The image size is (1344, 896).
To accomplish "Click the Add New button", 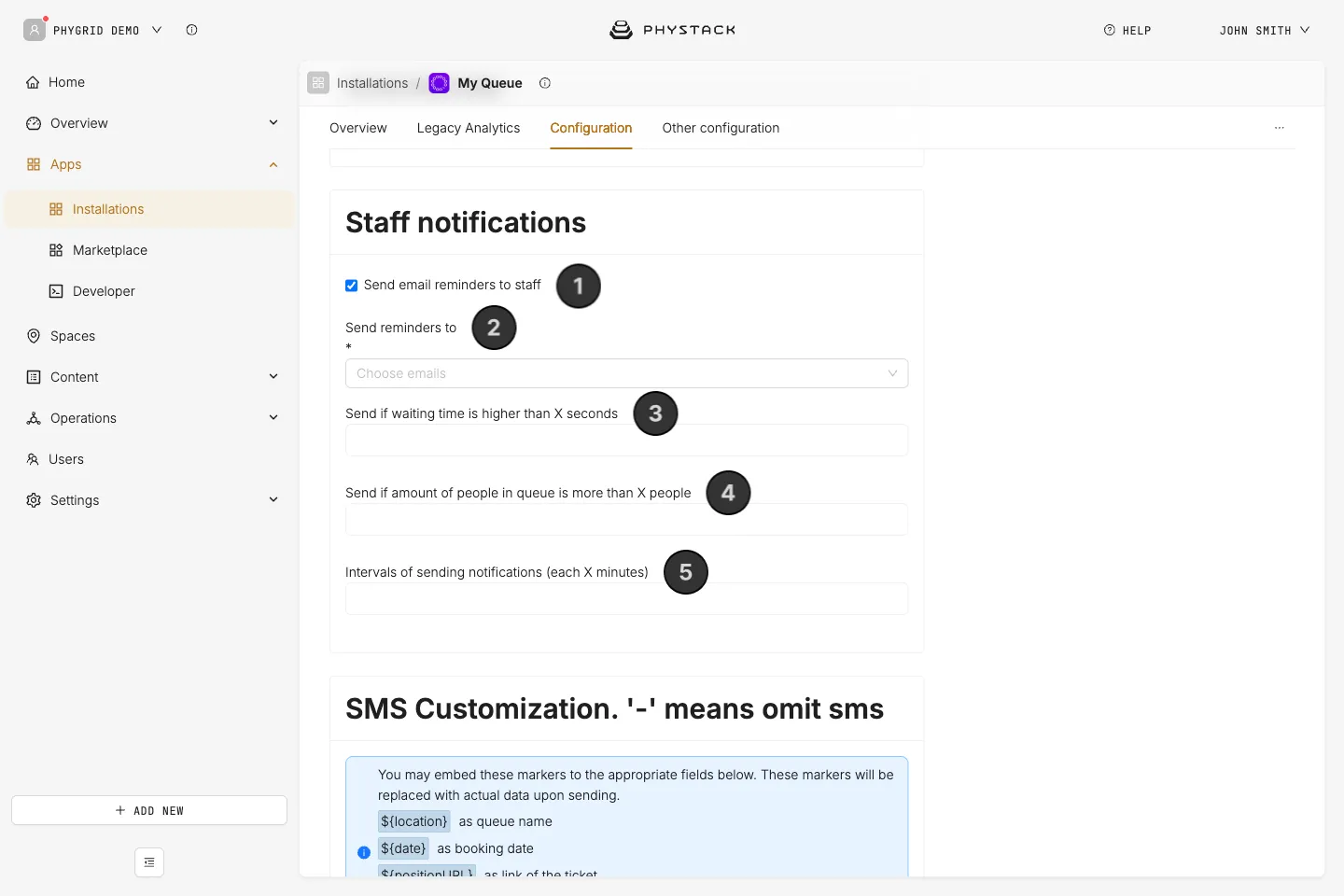I will tap(149, 810).
